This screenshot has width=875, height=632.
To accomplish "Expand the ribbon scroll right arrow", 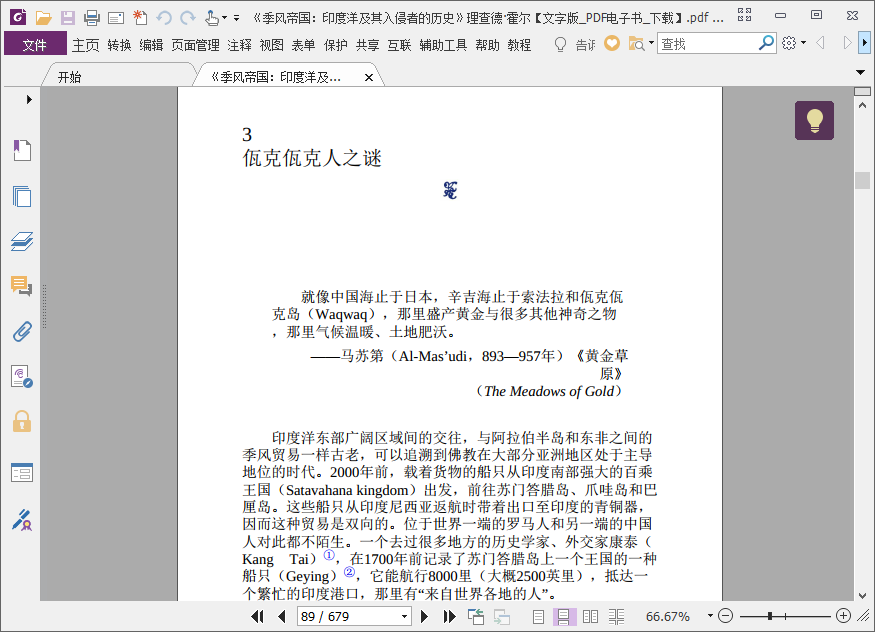I will click(x=864, y=42).
